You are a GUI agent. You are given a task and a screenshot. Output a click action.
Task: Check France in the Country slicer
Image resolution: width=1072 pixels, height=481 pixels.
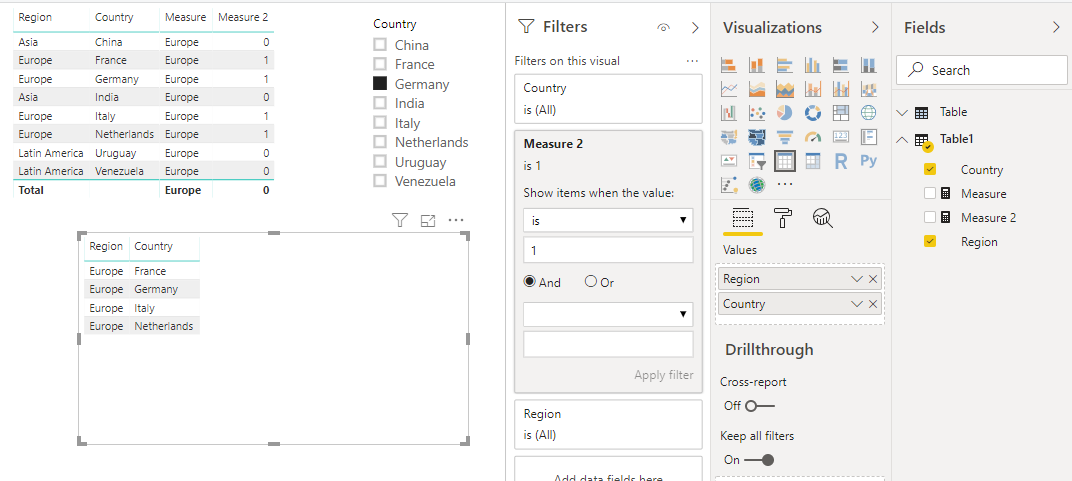point(379,64)
